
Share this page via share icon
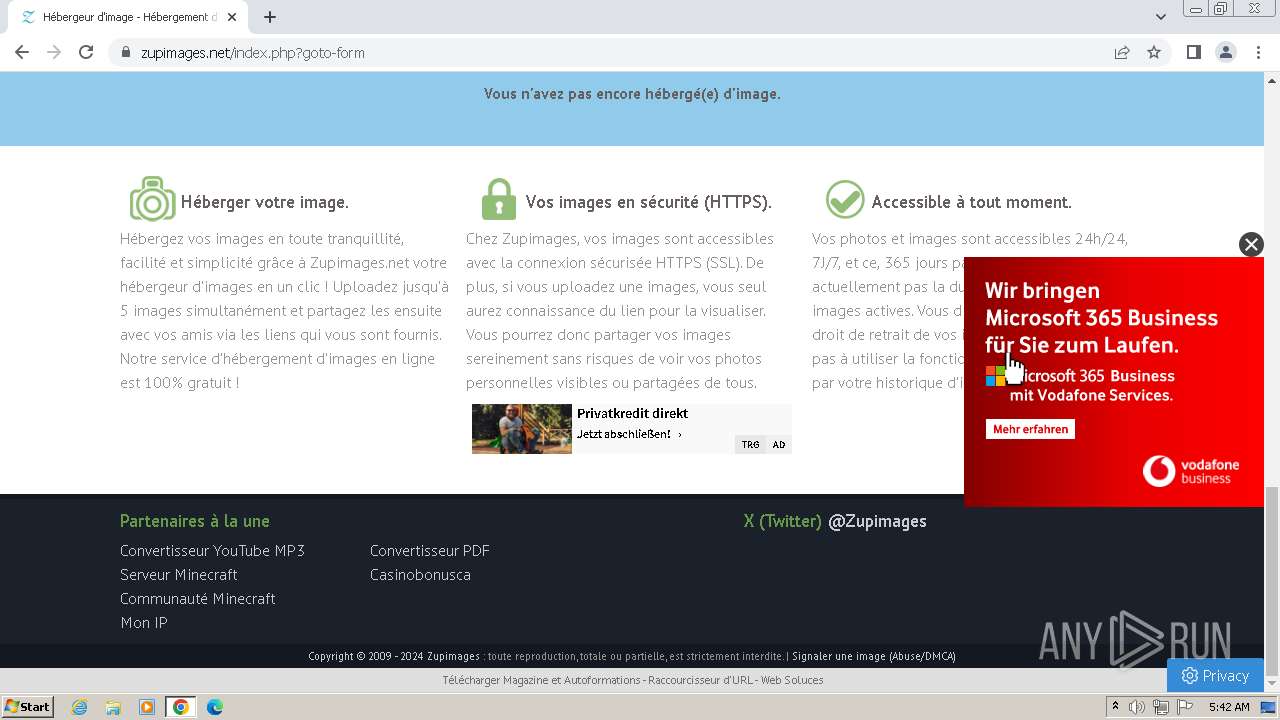click(1122, 52)
